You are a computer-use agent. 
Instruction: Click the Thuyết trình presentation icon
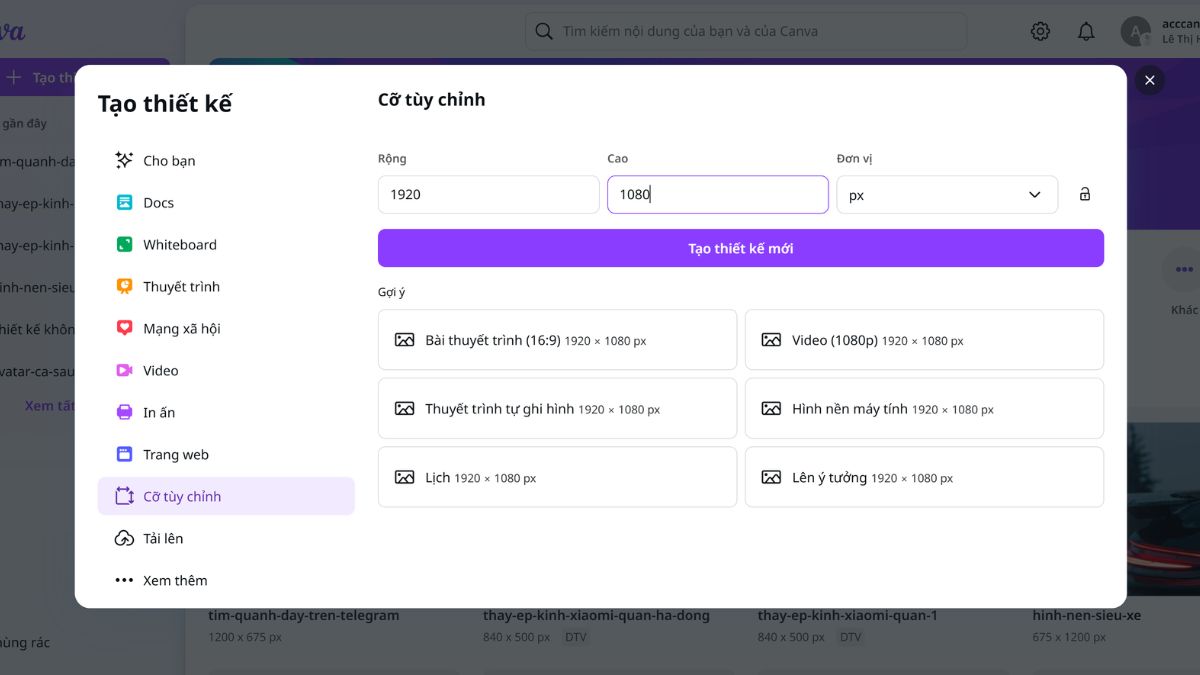[124, 286]
